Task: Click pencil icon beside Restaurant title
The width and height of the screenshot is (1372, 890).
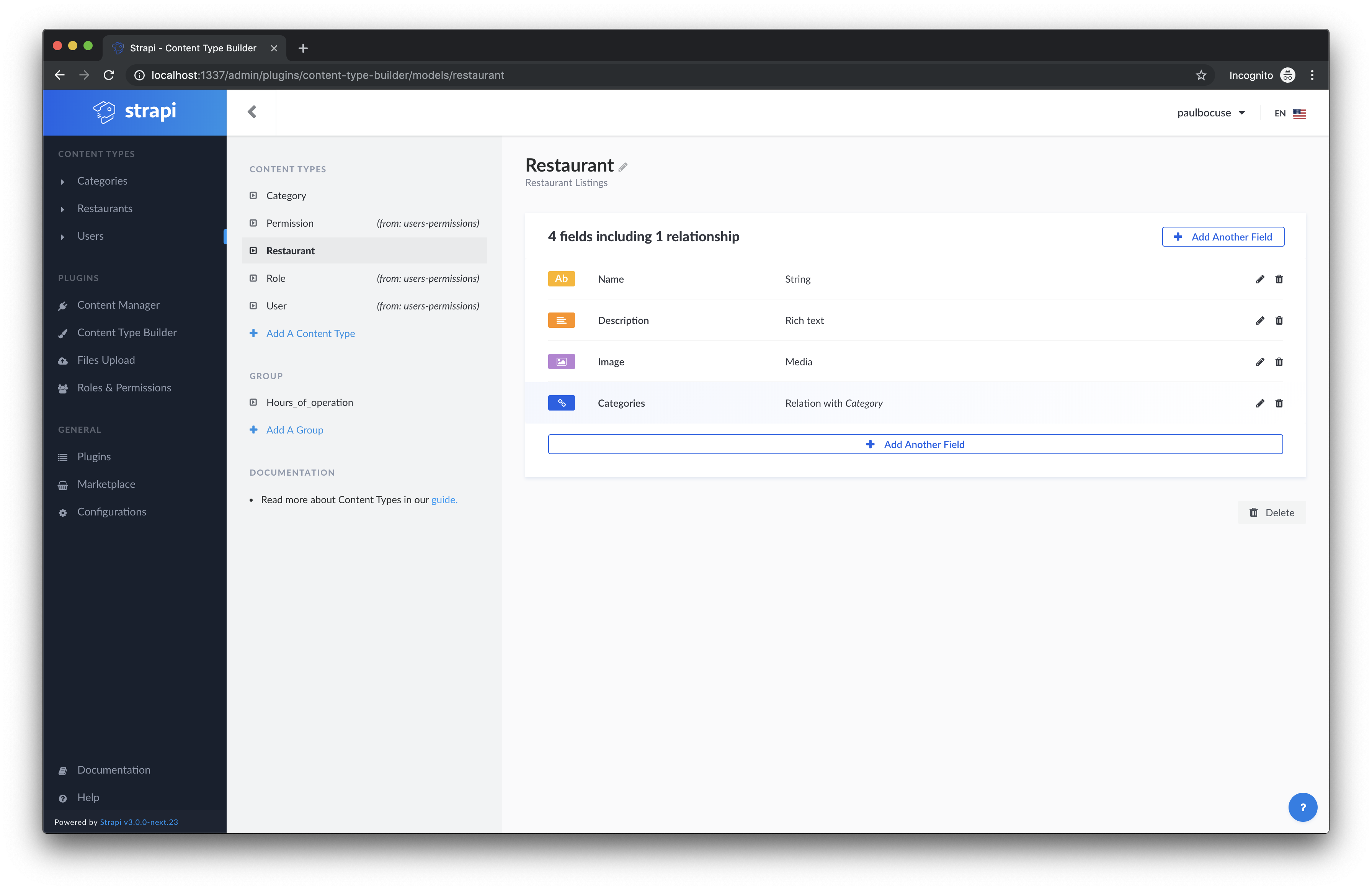Action: click(x=622, y=167)
